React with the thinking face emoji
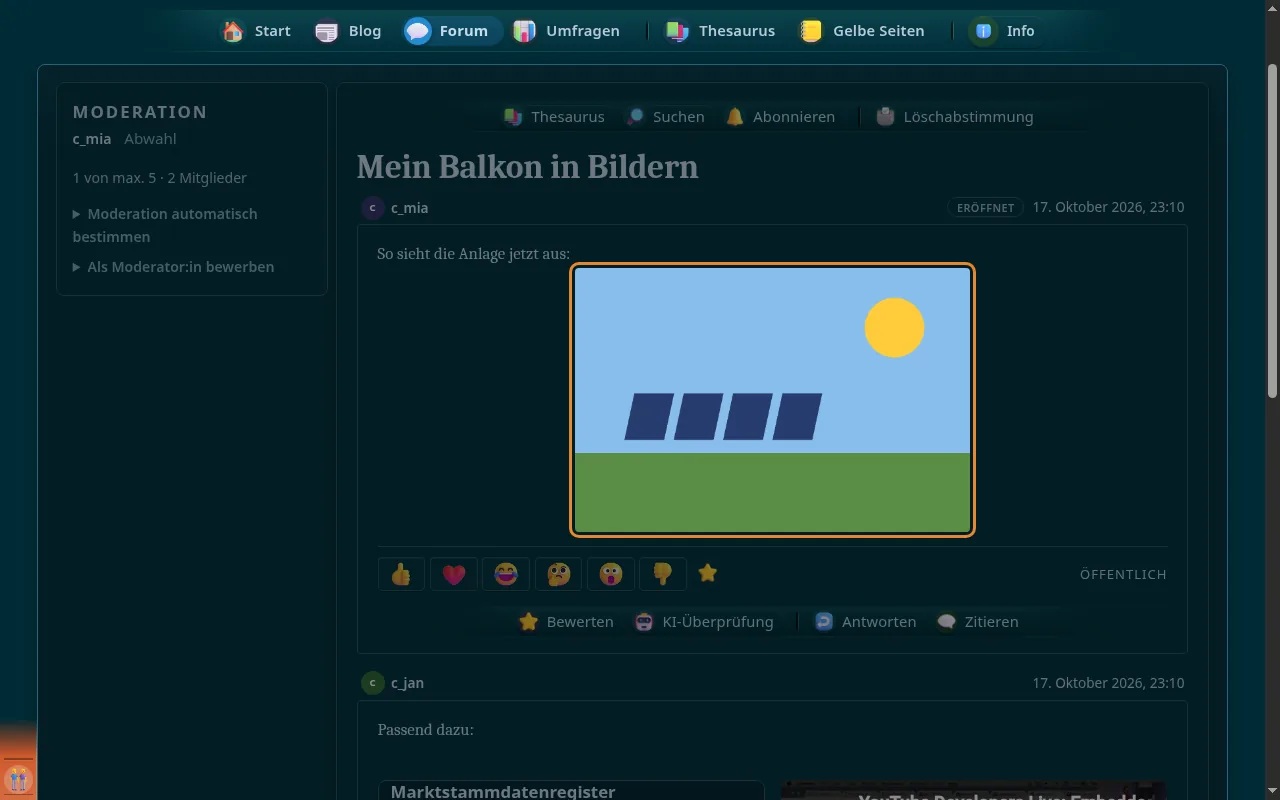 [x=558, y=574]
